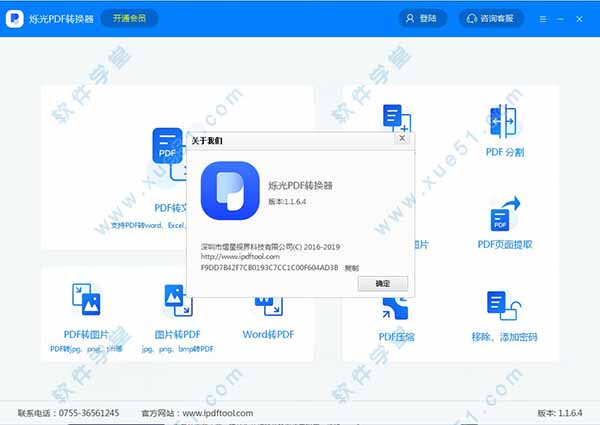Open the PDF转图片 tool icon

tap(86, 301)
